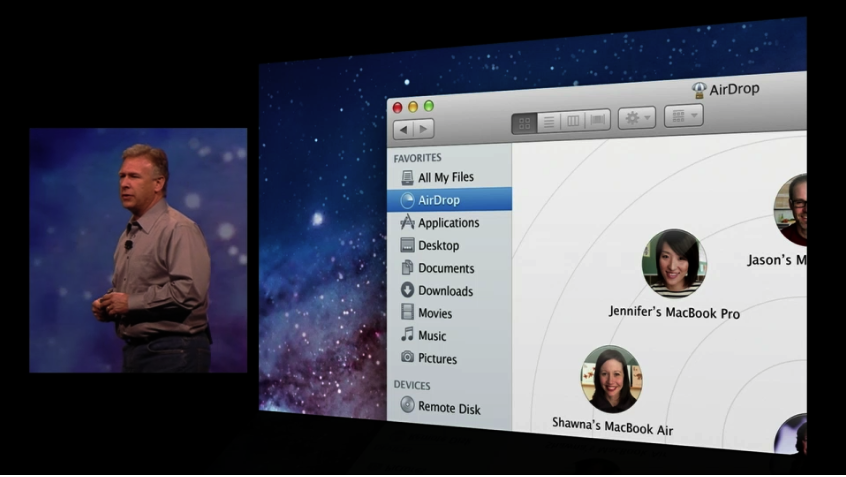The height and width of the screenshot is (477, 846).
Task: Click the Movies filmstrip icon
Action: tap(407, 312)
